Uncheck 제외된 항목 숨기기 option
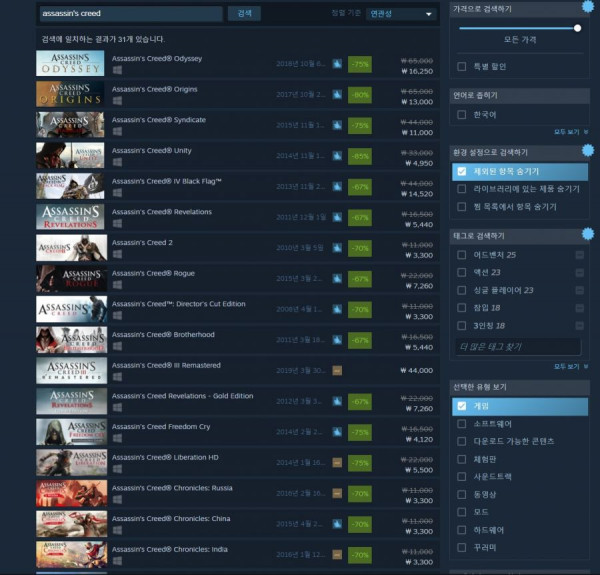Screen dimensions: 600x575 (x=462, y=171)
